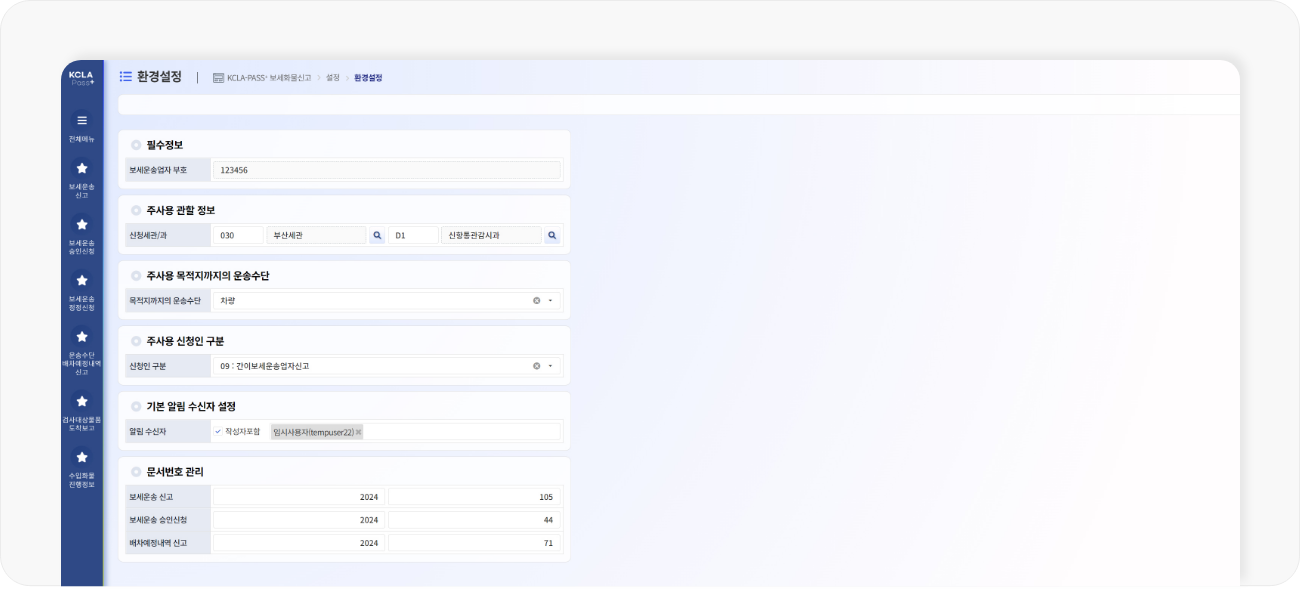Click the 보세운송 신고 star icon in sidebar
Screen dimensions: 1300x596
tap(82, 169)
